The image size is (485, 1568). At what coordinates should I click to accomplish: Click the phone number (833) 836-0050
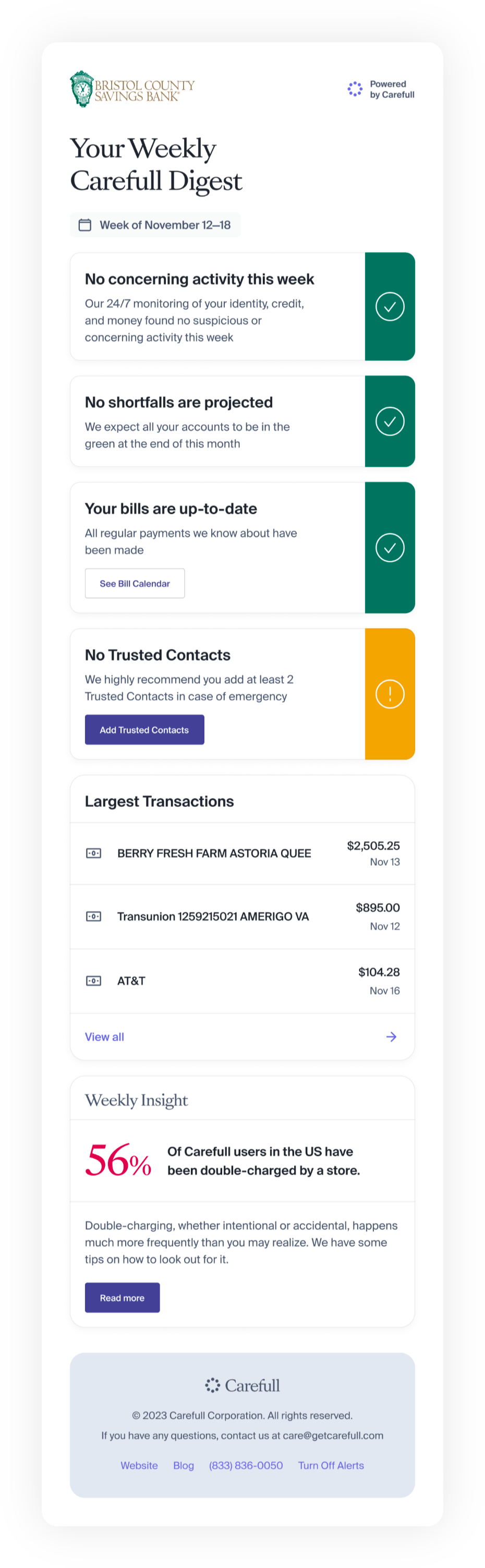[x=246, y=1465]
